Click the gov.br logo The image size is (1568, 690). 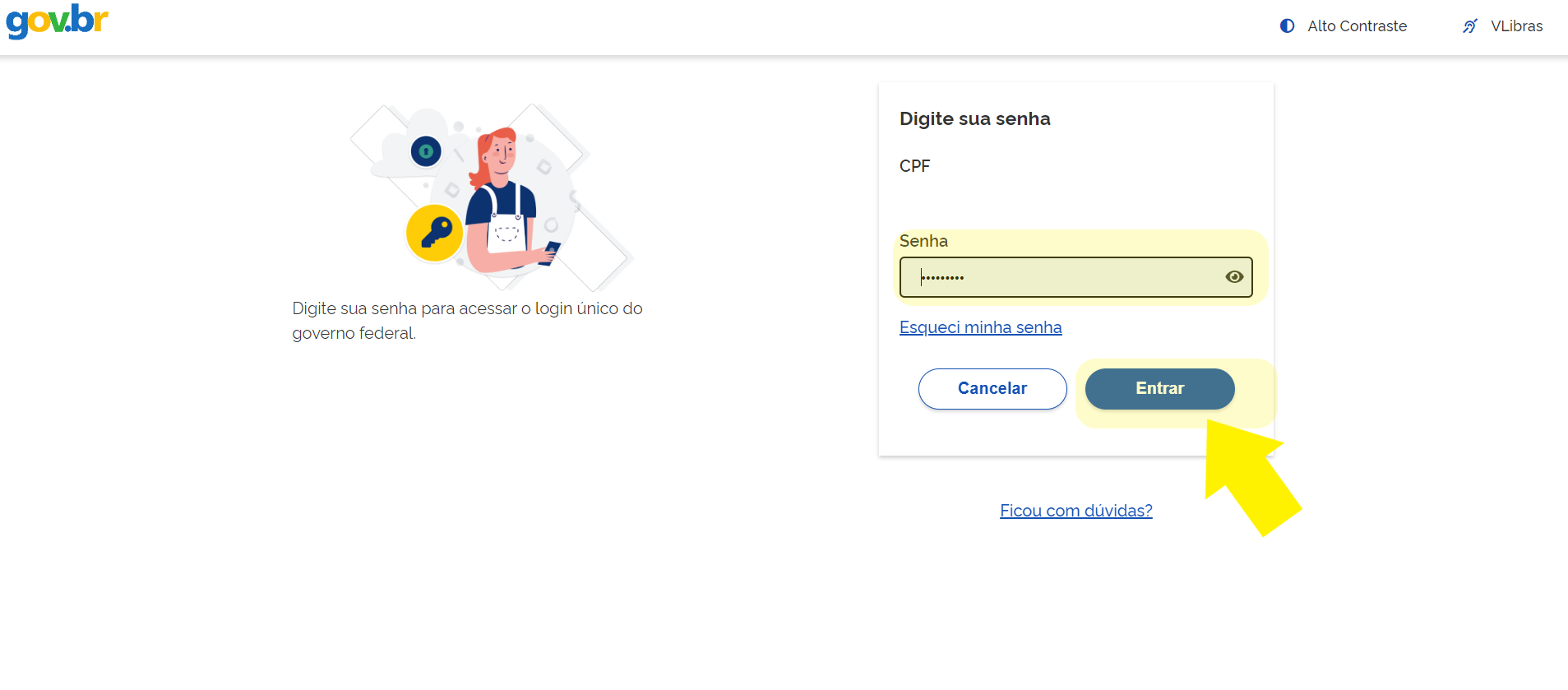pos(57,21)
